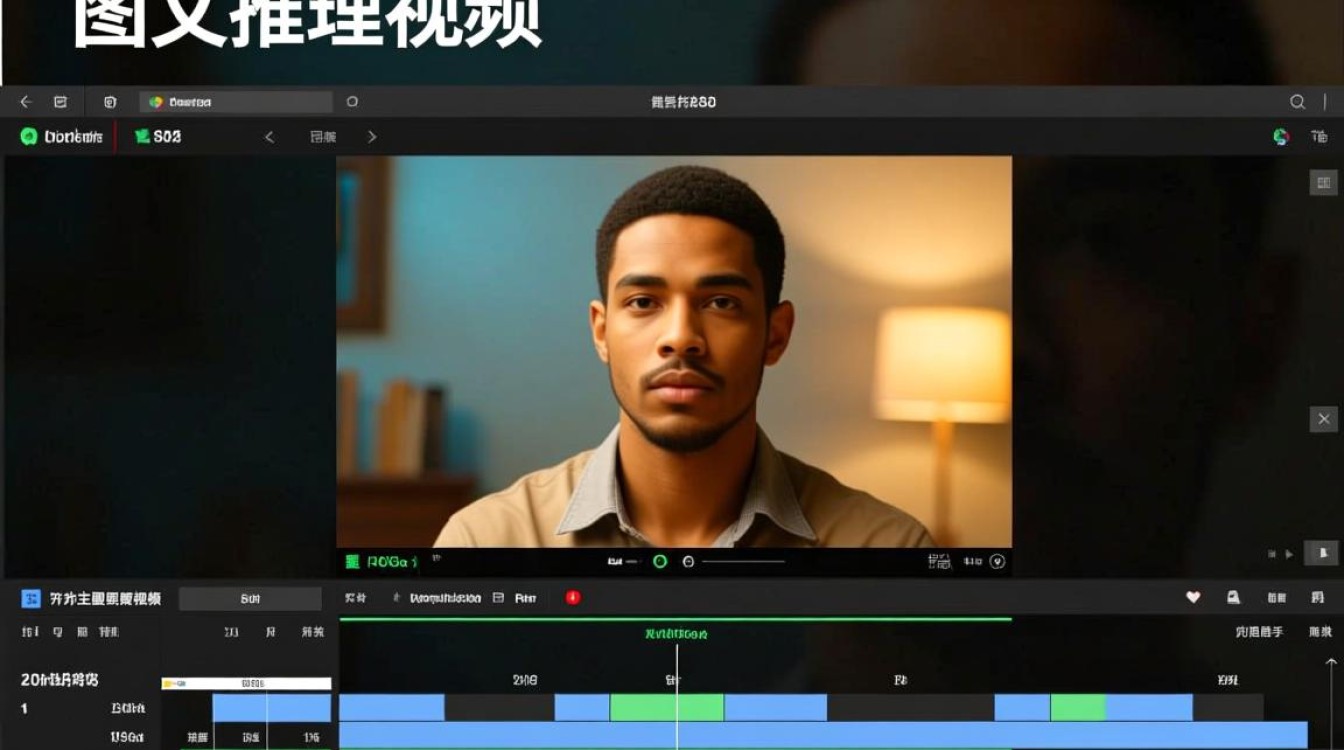Click the blue grid icon beside project title
This screenshot has height=750, width=1344.
31,598
